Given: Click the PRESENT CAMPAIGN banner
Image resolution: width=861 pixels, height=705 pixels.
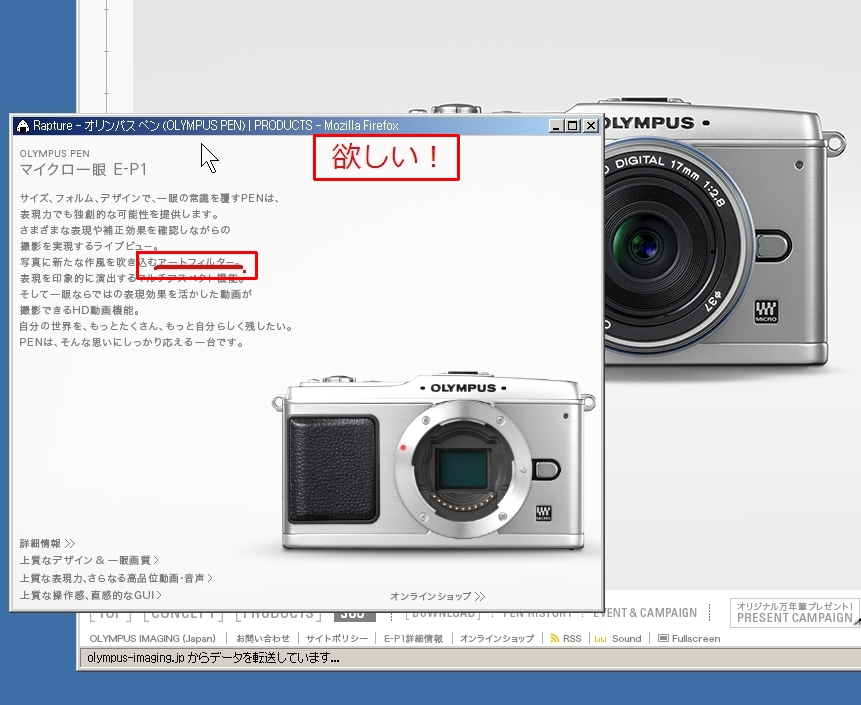Looking at the screenshot, I should (794, 613).
